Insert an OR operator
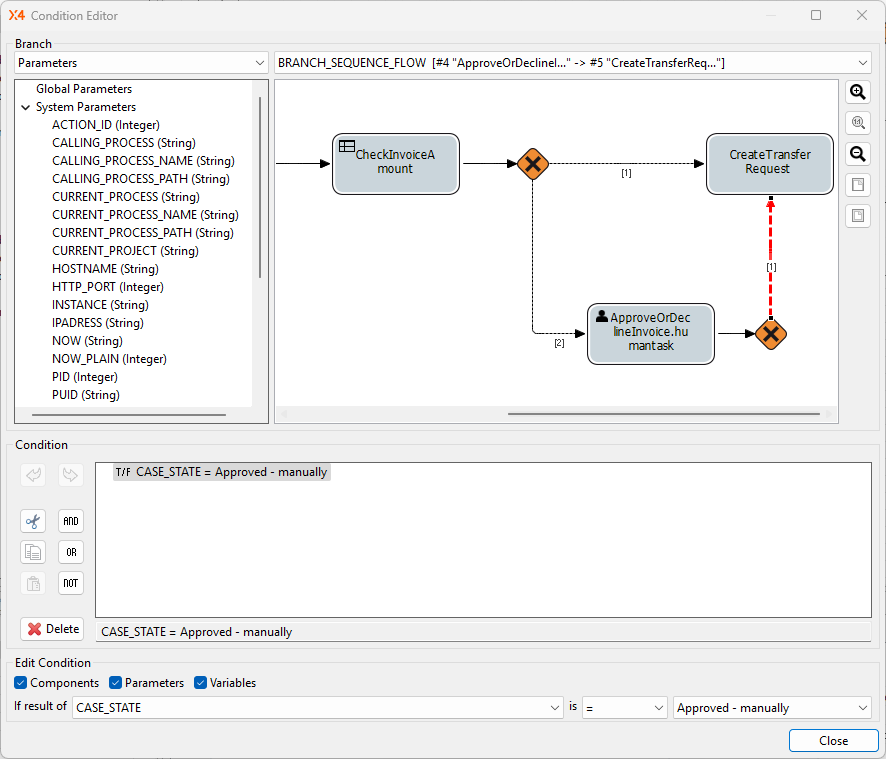The width and height of the screenshot is (886, 759). pyautogui.click(x=70, y=552)
